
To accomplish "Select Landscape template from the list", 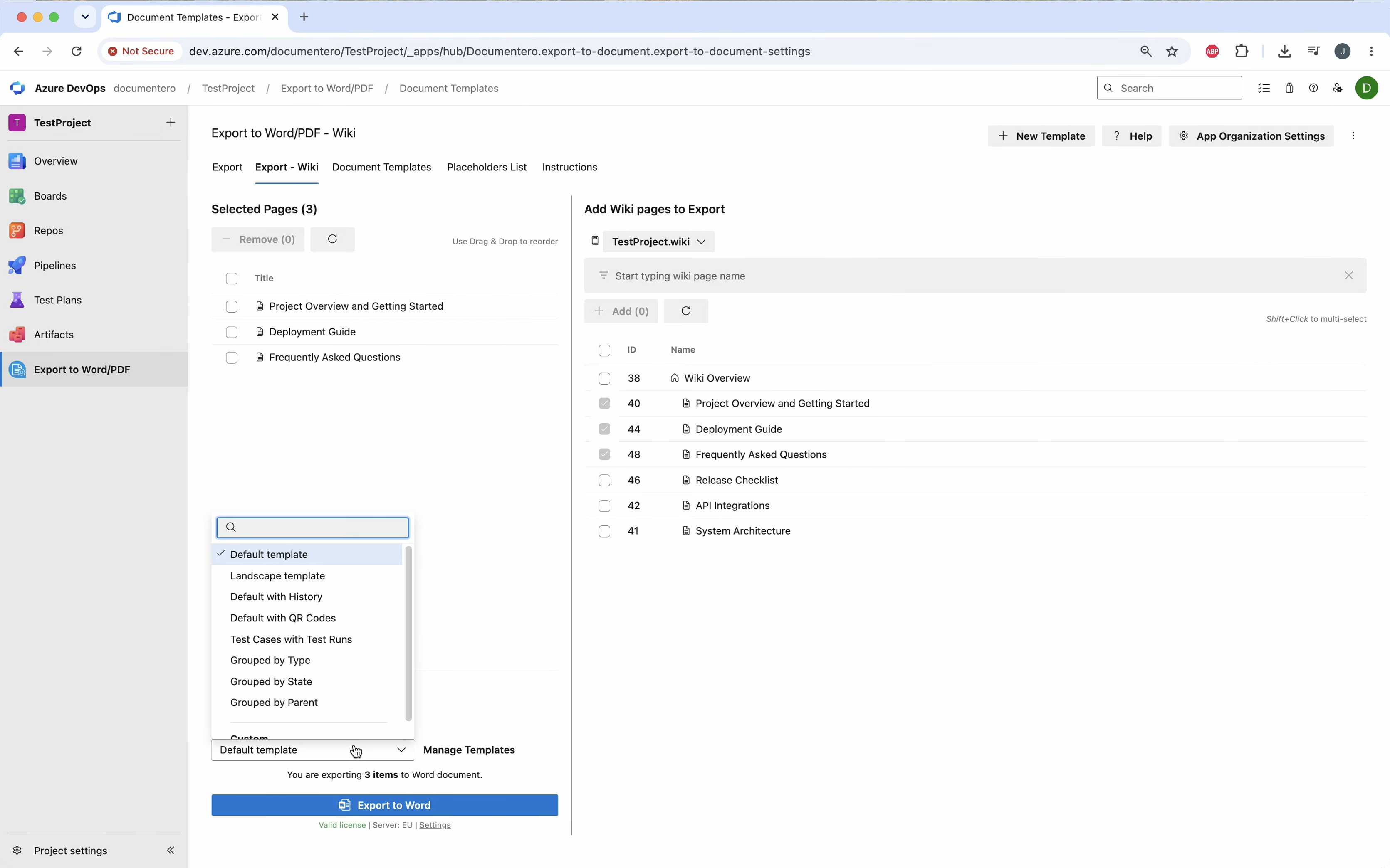I will pyautogui.click(x=307, y=576).
